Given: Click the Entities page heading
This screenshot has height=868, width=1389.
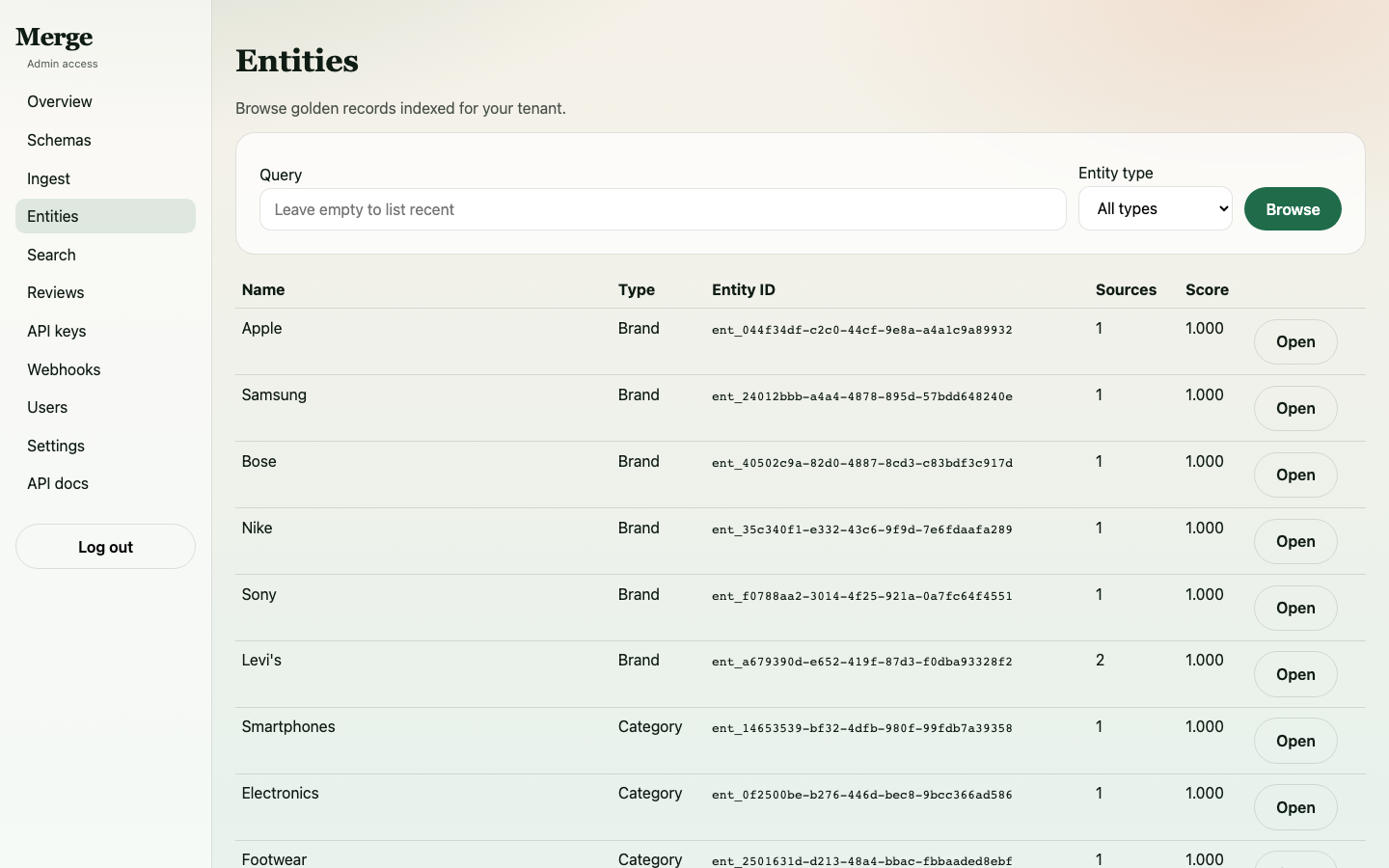Looking at the screenshot, I should coord(297,61).
